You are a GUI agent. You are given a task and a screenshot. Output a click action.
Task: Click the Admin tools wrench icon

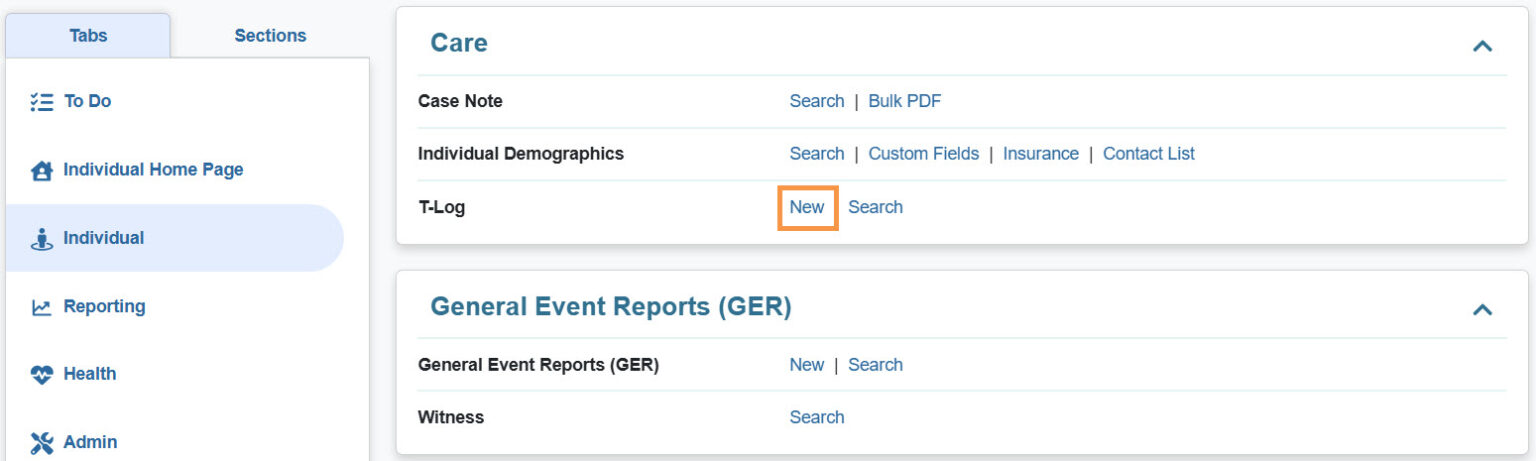pyautogui.click(x=41, y=442)
